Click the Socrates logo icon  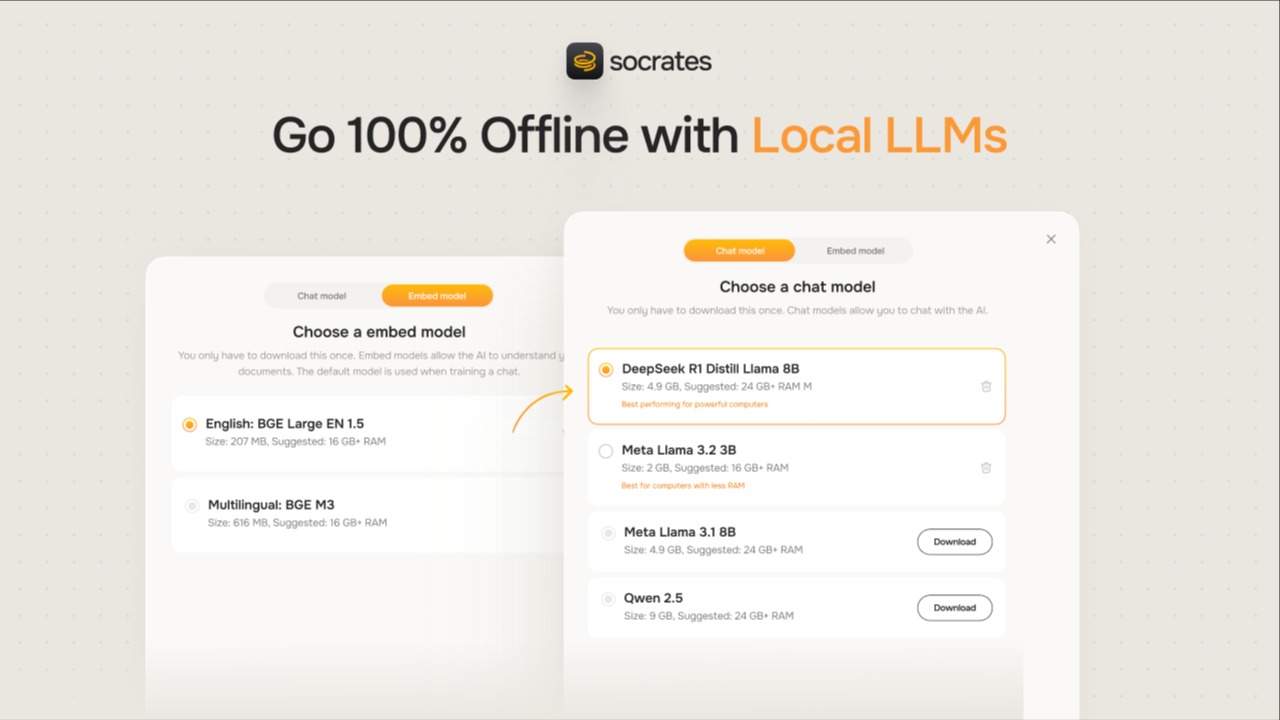584,60
